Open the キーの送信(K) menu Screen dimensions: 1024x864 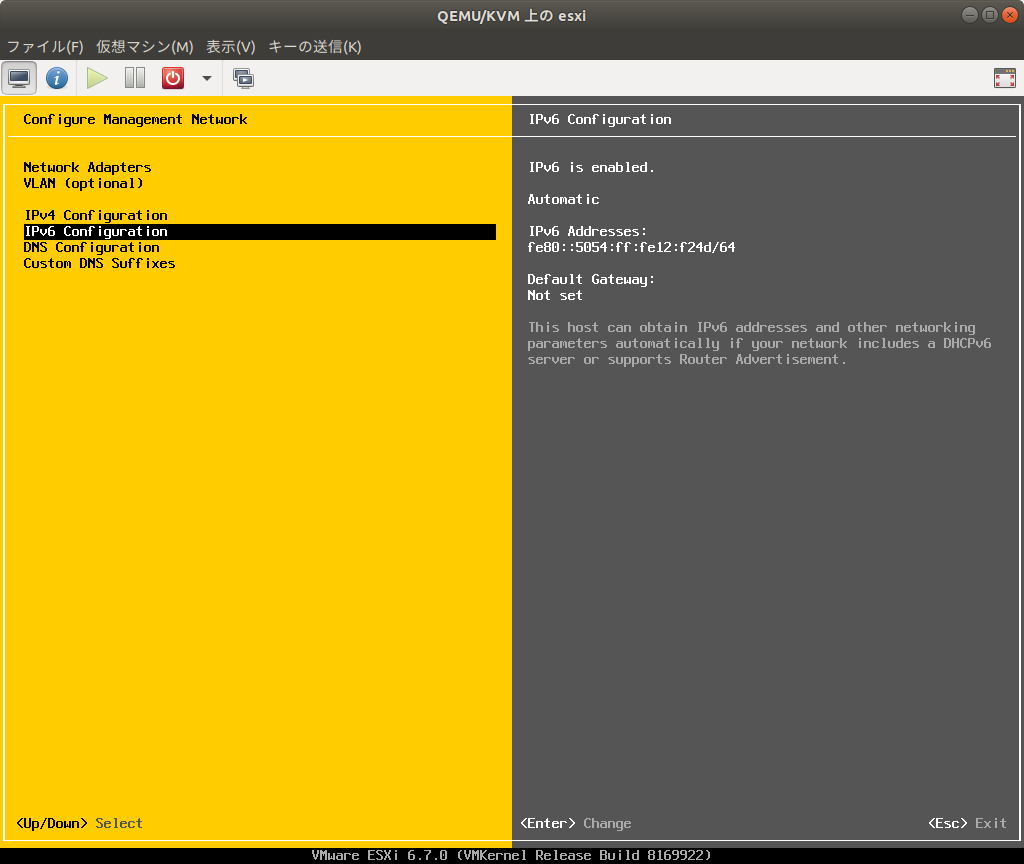point(314,46)
